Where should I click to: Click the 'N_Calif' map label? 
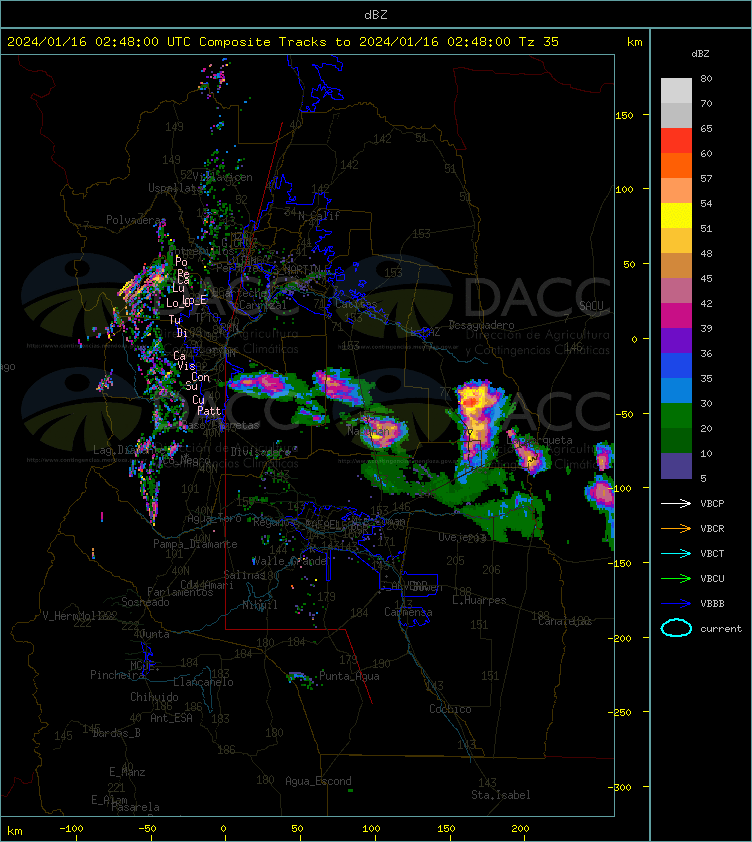coord(319,216)
